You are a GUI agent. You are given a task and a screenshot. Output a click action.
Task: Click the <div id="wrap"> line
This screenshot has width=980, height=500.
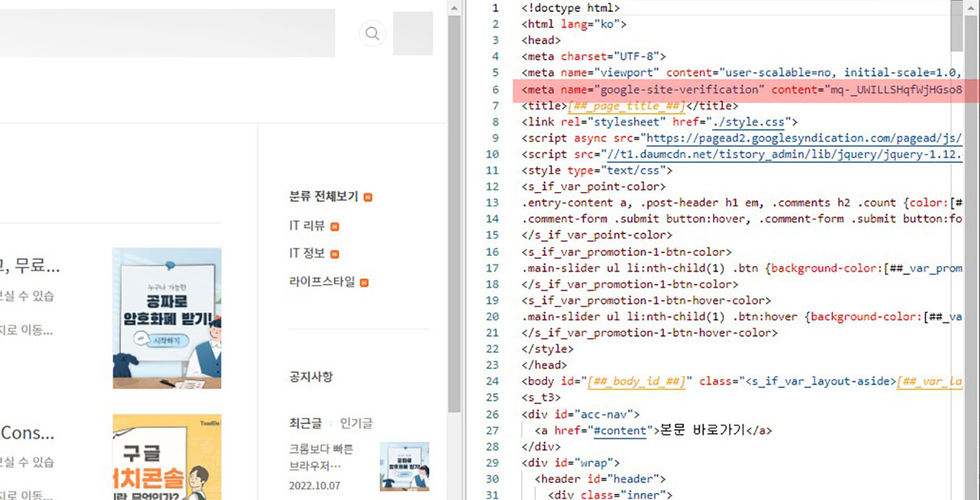coord(571,463)
